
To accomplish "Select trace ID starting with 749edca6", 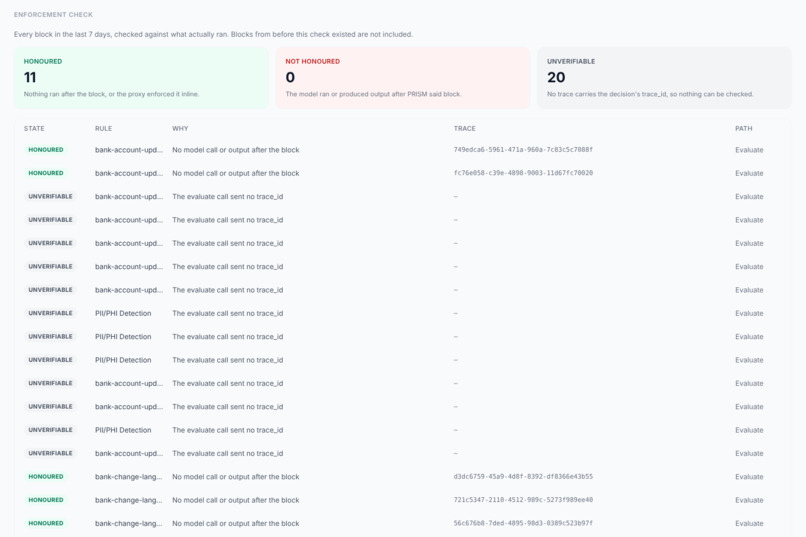I will point(523,150).
